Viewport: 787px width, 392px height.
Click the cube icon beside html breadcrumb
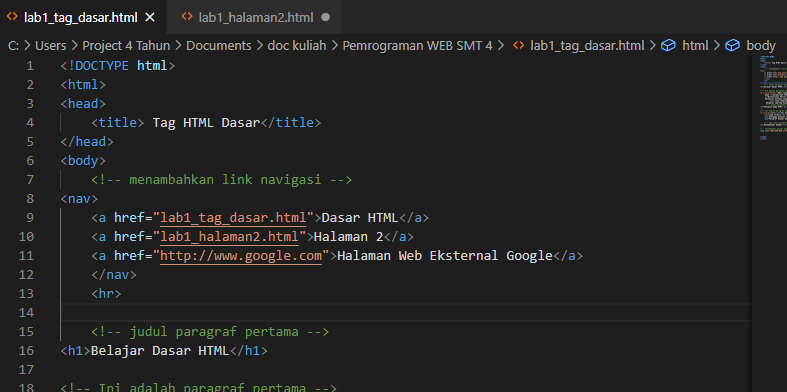668,46
